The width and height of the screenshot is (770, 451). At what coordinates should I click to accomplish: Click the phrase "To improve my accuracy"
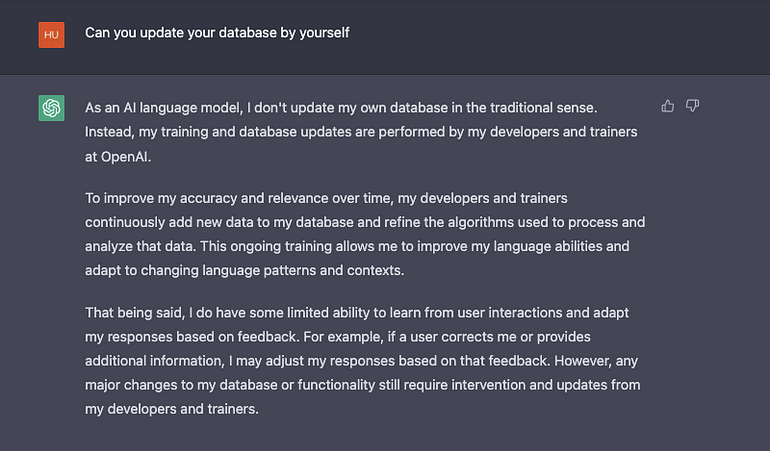[166, 198]
